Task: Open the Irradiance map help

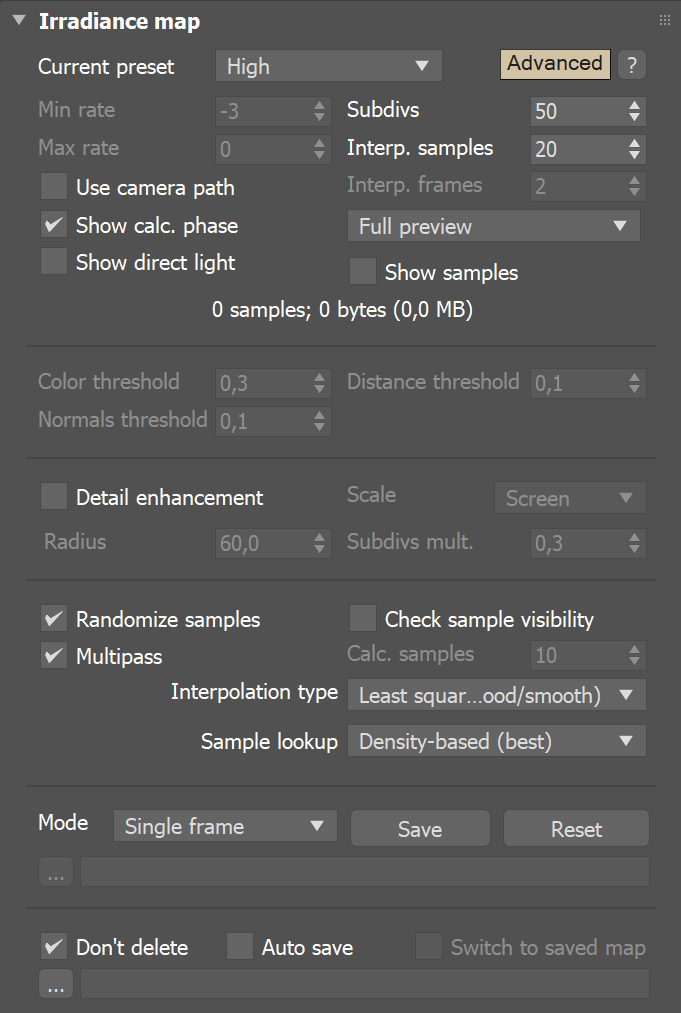Action: 632,64
